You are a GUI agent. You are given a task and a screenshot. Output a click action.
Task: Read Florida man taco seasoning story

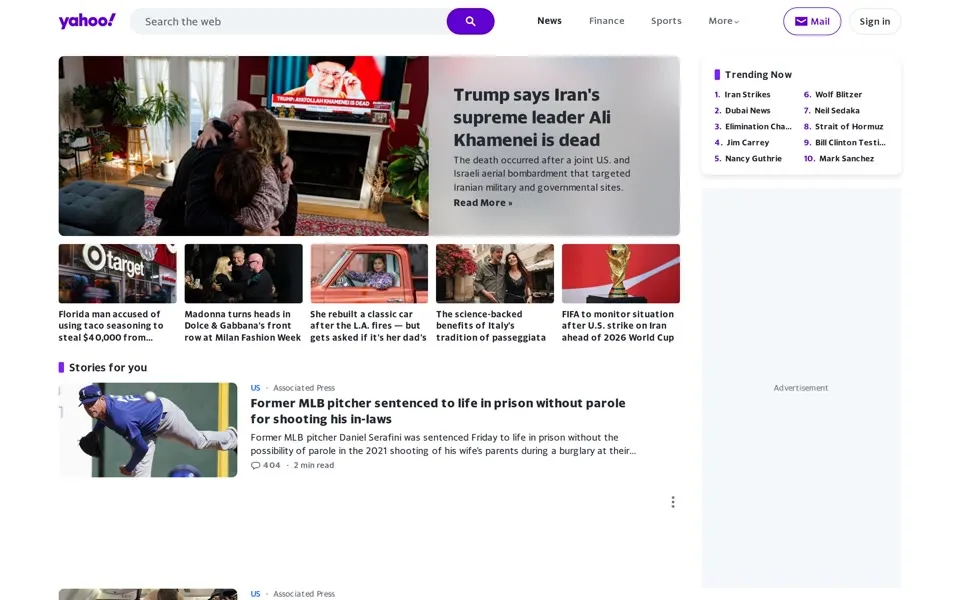[x=111, y=326]
